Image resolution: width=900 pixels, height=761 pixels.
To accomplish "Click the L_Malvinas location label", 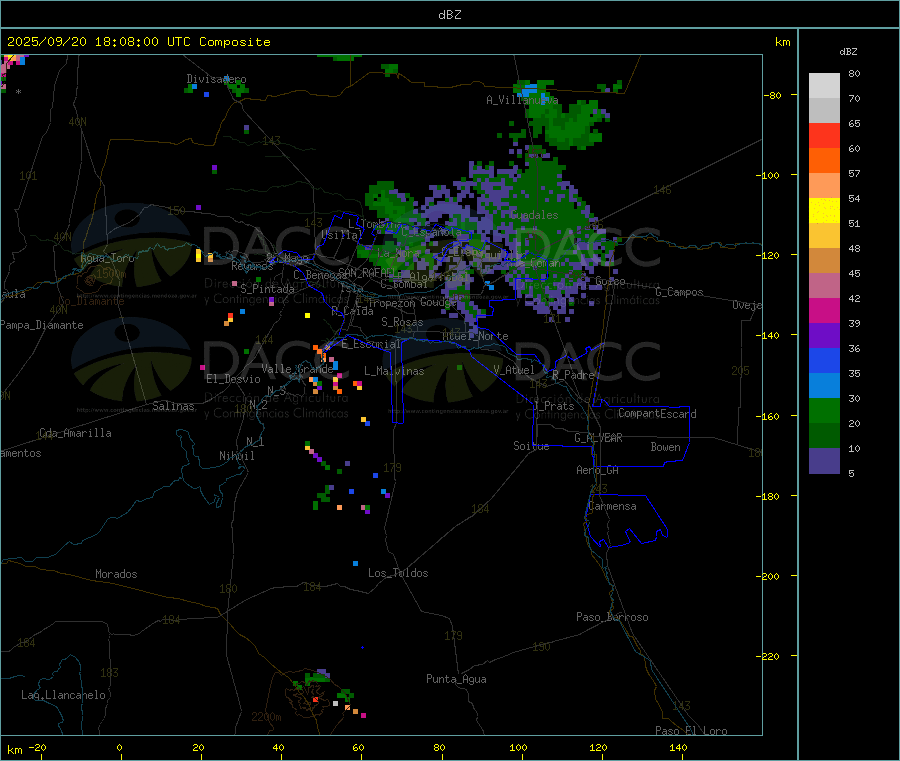I will point(394,371).
